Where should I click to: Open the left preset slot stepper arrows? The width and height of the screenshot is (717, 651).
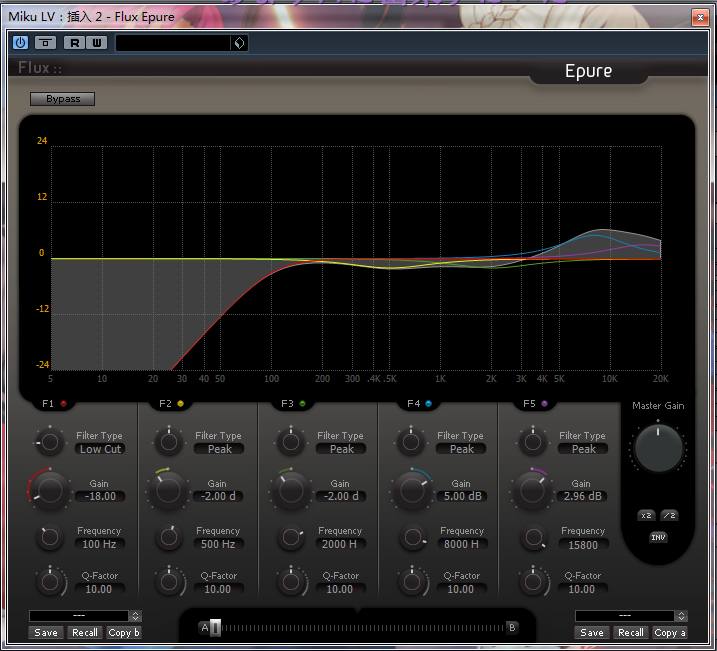pyautogui.click(x=135, y=616)
